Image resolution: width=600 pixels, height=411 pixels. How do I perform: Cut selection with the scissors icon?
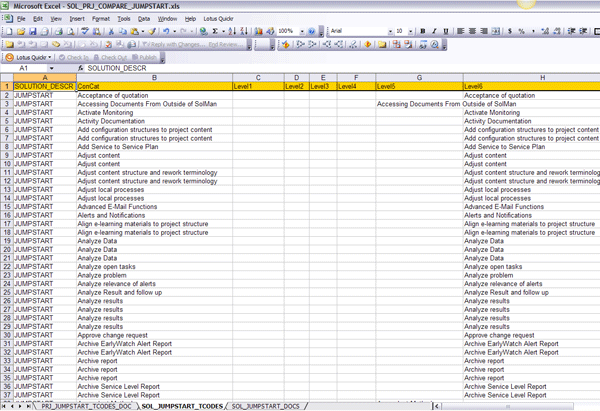(111, 31)
